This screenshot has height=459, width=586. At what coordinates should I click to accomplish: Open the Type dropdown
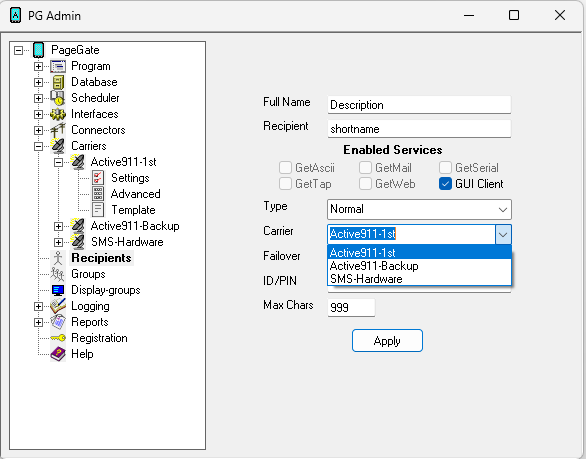(419, 209)
